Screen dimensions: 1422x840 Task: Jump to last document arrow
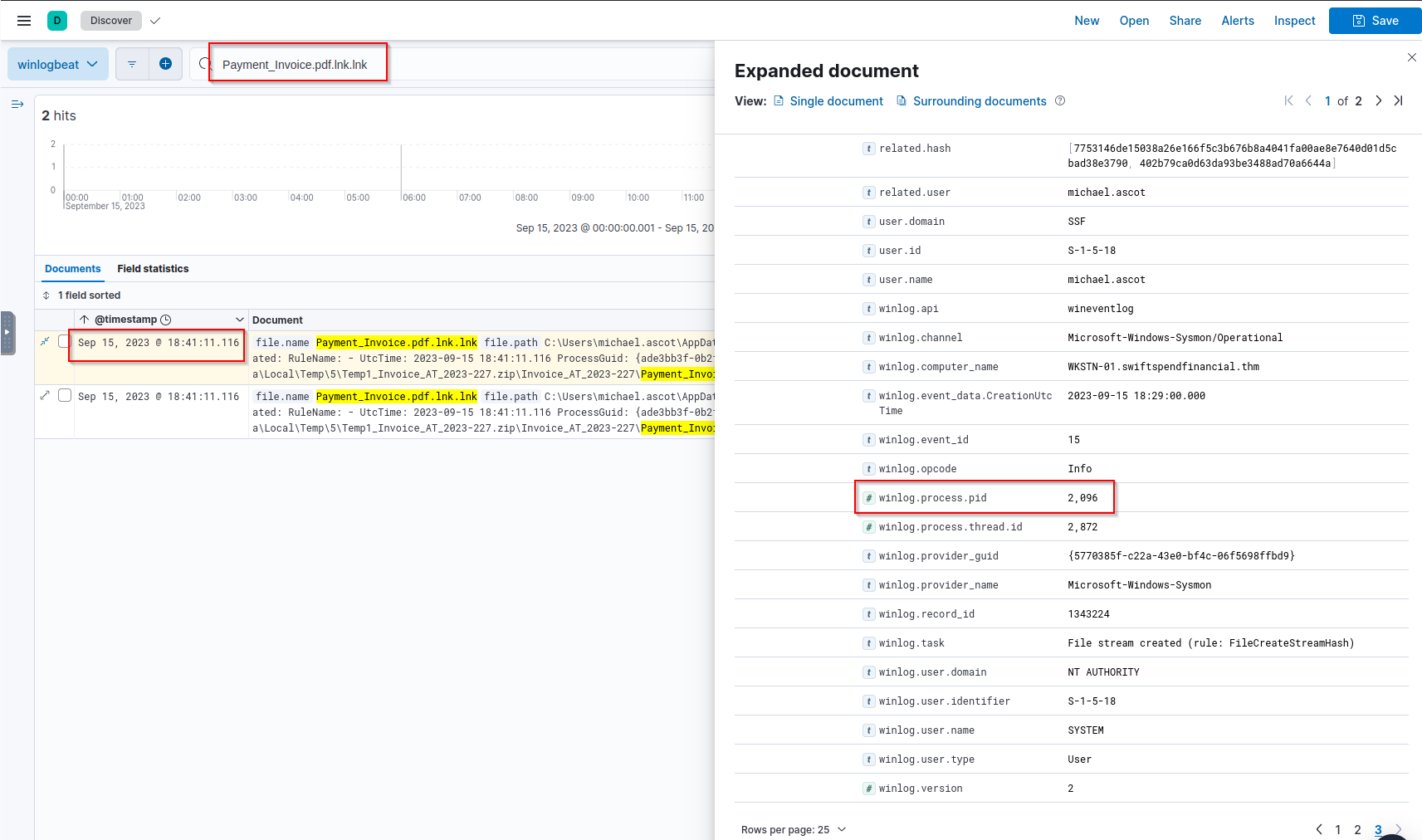click(1398, 100)
